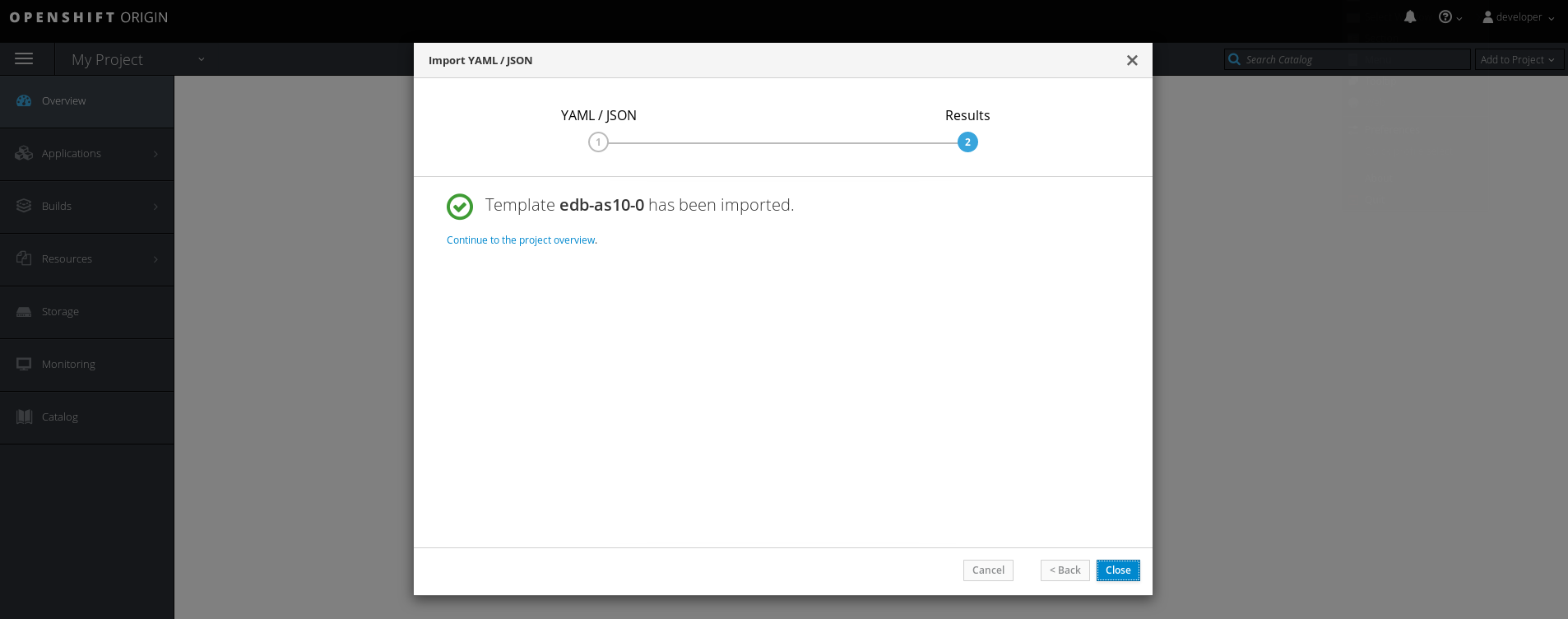The width and height of the screenshot is (1568, 619).
Task: Select Catalog in the sidebar
Action: (x=86, y=417)
